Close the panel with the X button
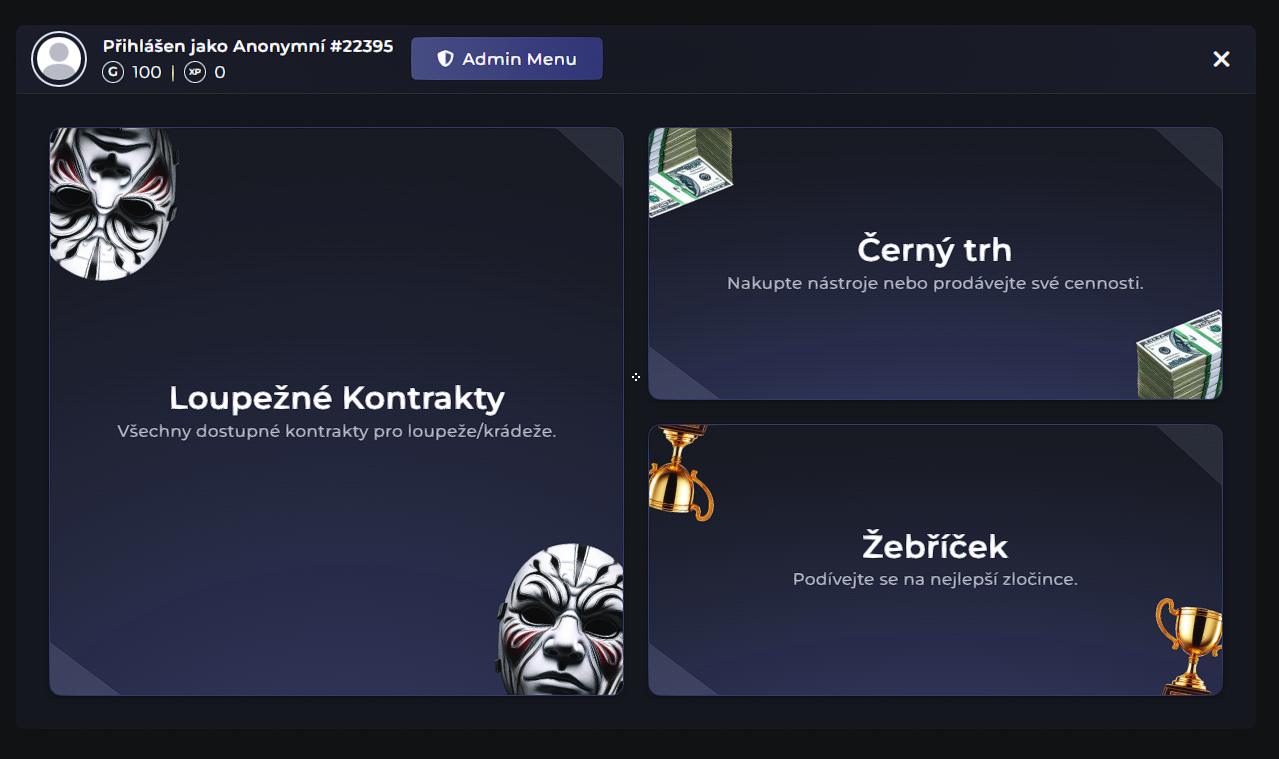 pos(1221,59)
